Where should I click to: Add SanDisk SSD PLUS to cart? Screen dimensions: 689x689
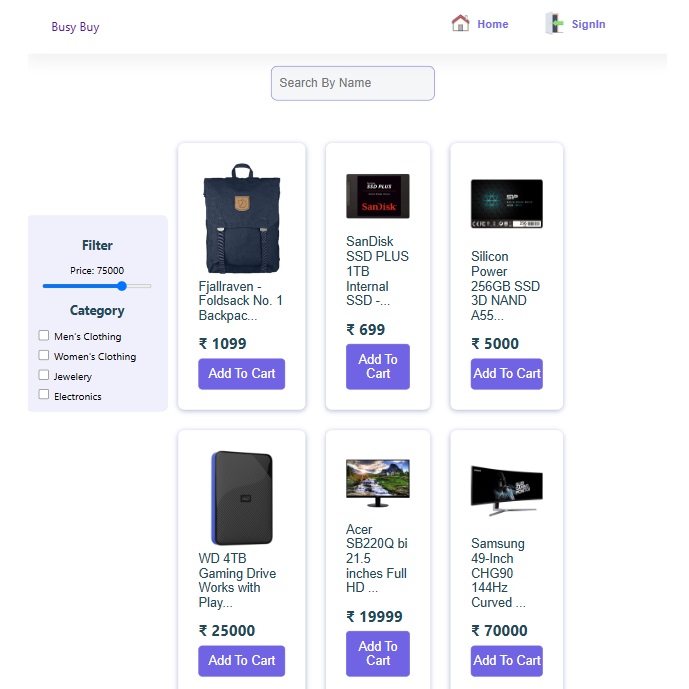(x=378, y=366)
